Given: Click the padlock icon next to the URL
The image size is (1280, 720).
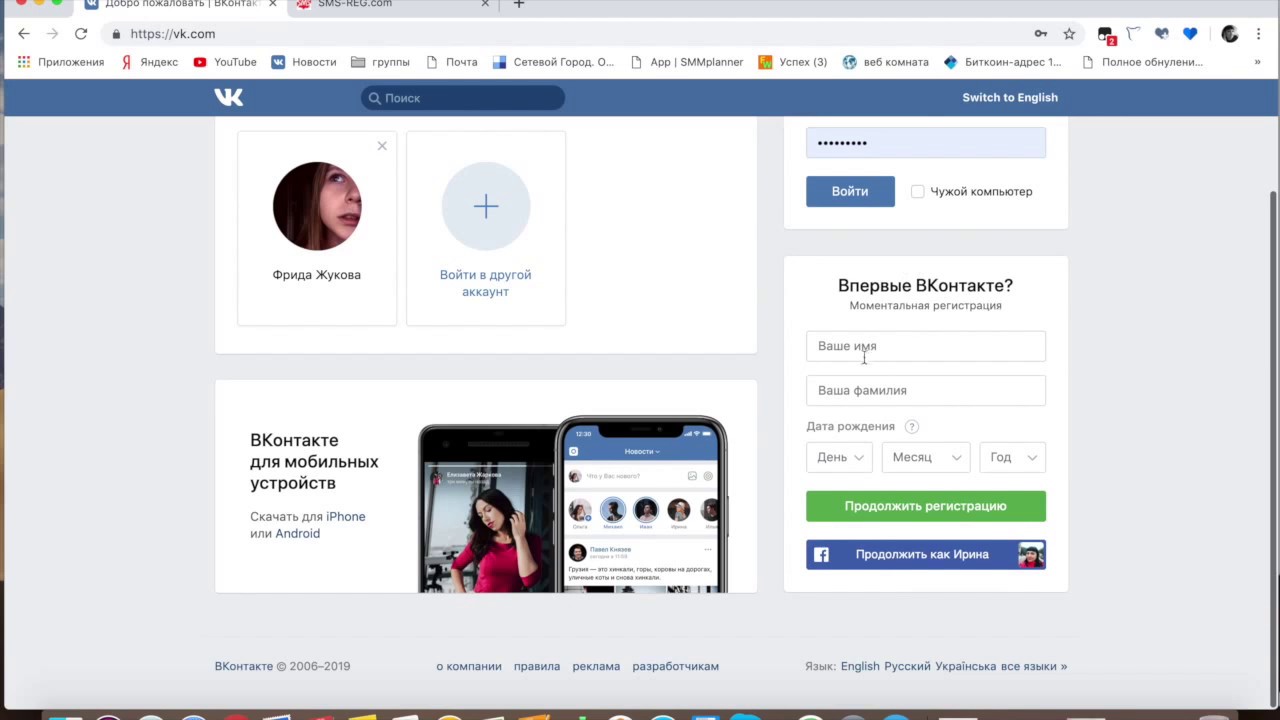Looking at the screenshot, I should tap(116, 34).
